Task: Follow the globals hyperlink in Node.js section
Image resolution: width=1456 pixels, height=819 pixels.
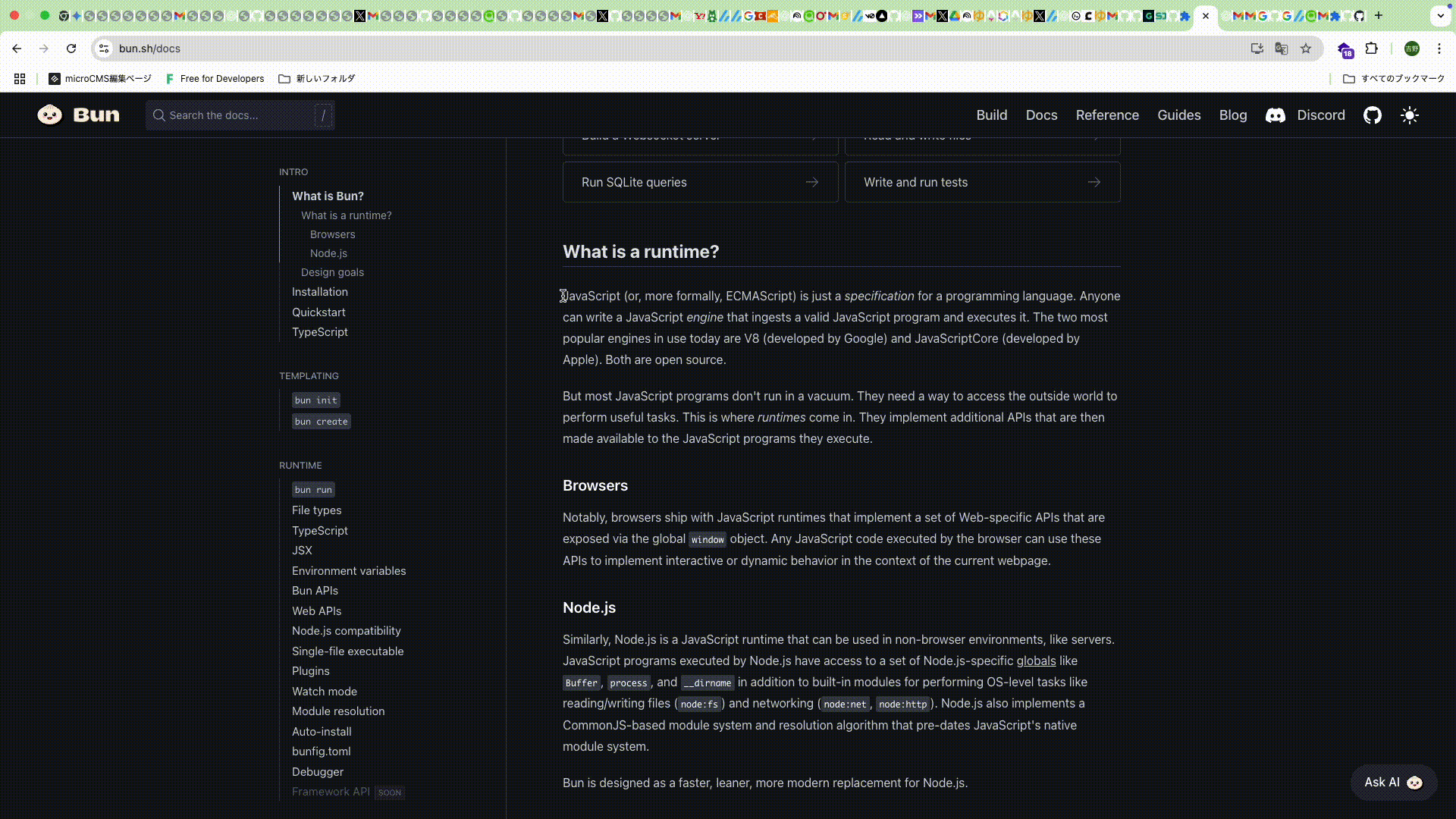Action: coord(1036,661)
